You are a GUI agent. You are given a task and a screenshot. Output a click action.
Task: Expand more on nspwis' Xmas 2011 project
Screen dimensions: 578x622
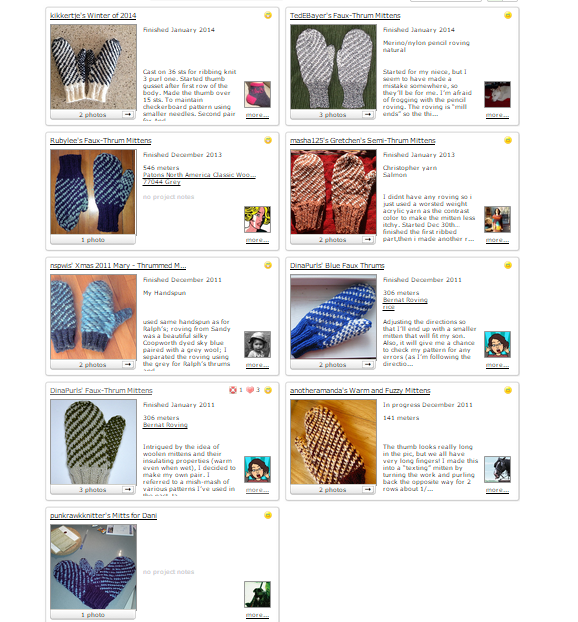point(257,365)
